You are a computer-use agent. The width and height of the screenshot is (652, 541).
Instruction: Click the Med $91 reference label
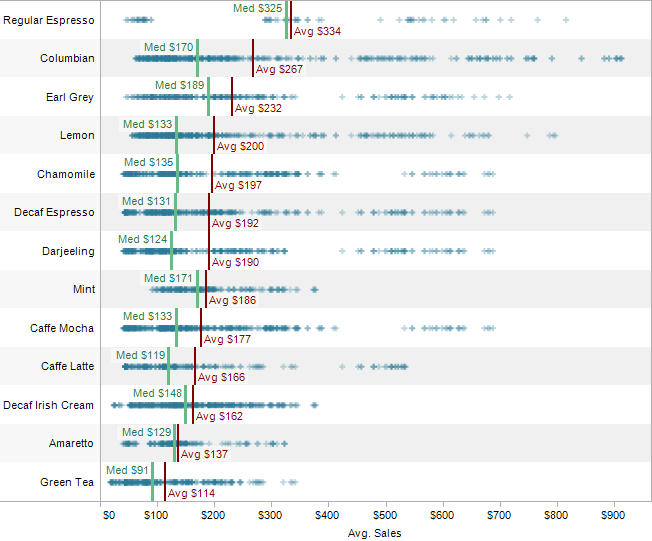[x=127, y=470]
